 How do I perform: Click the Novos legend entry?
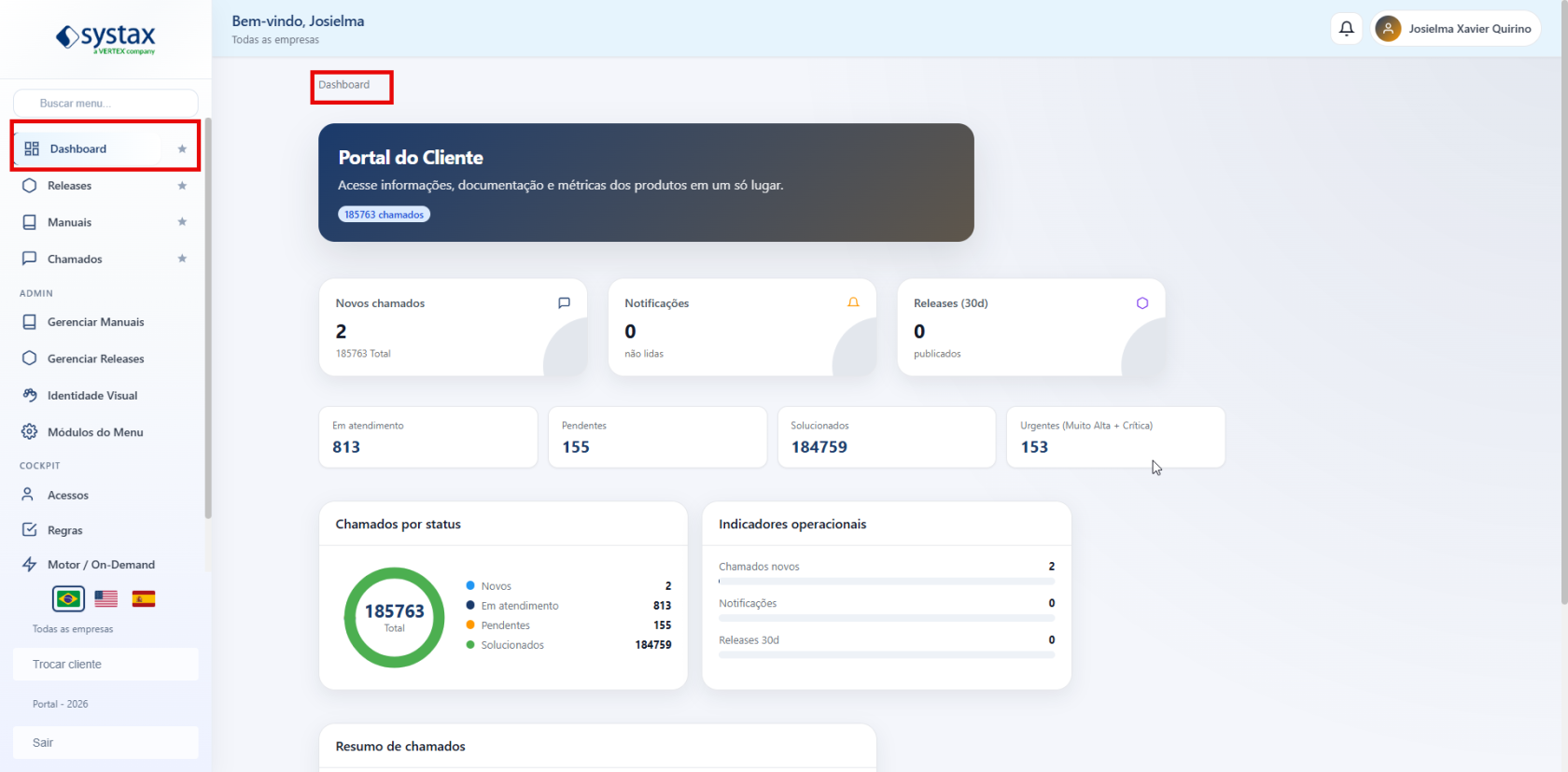pyautogui.click(x=568, y=586)
